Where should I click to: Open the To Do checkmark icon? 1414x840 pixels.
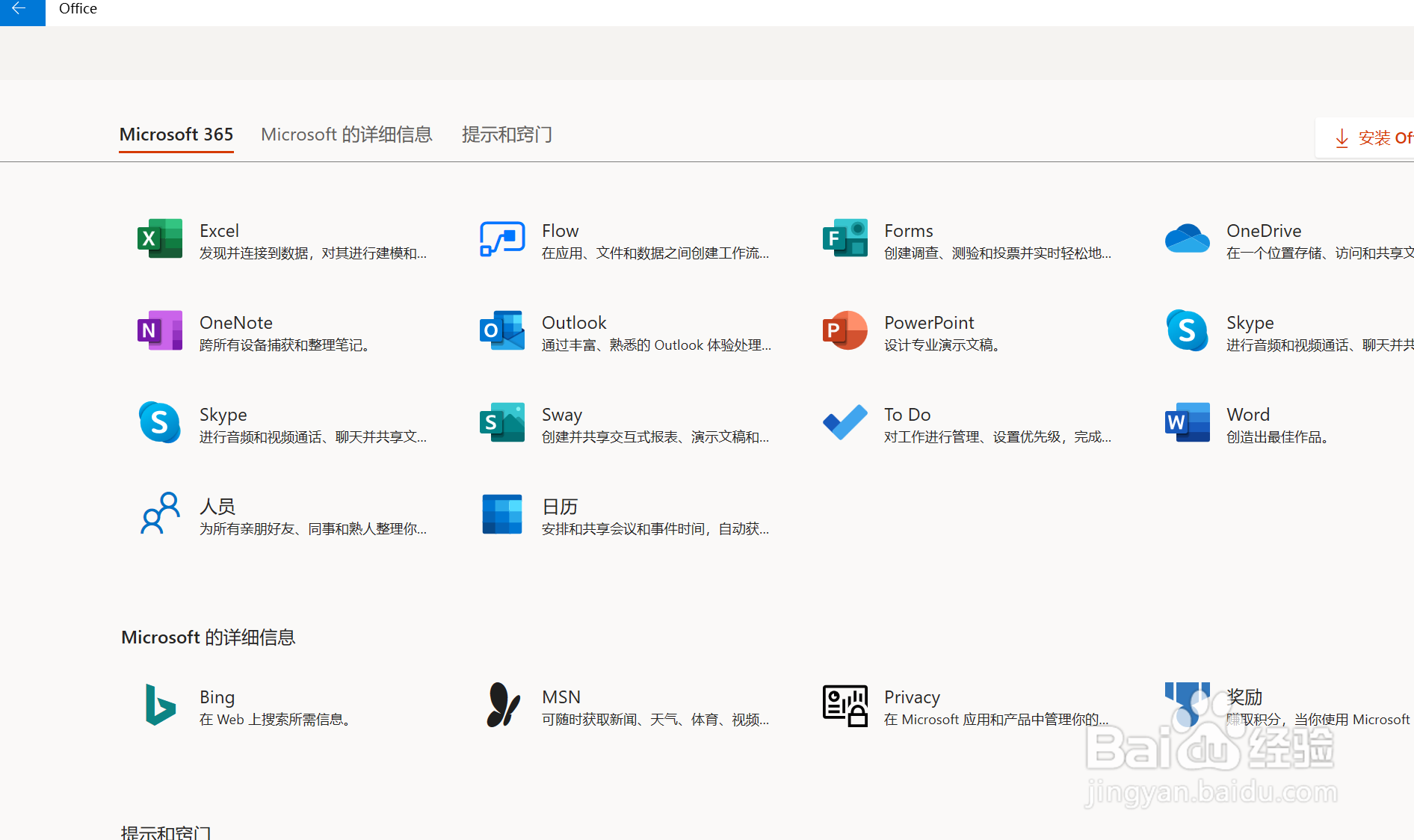845,423
